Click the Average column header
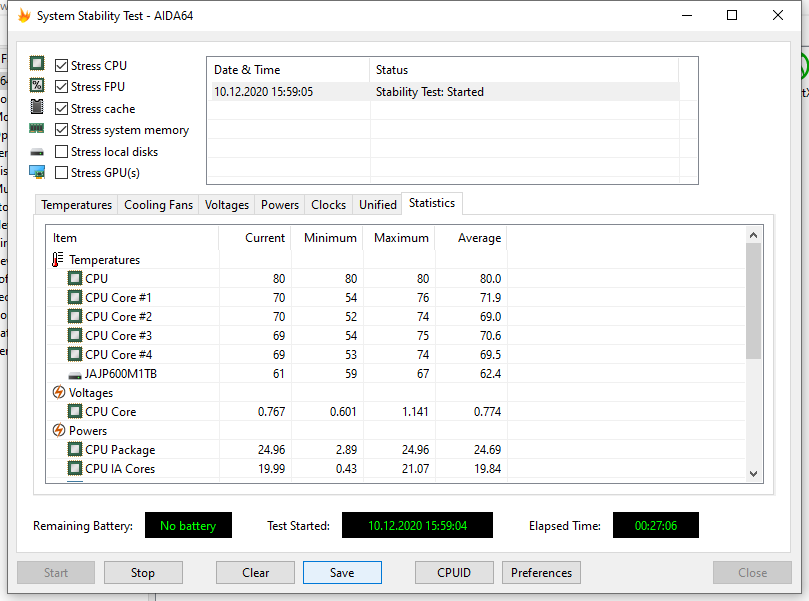Viewport: 809px width, 601px height. click(471, 238)
